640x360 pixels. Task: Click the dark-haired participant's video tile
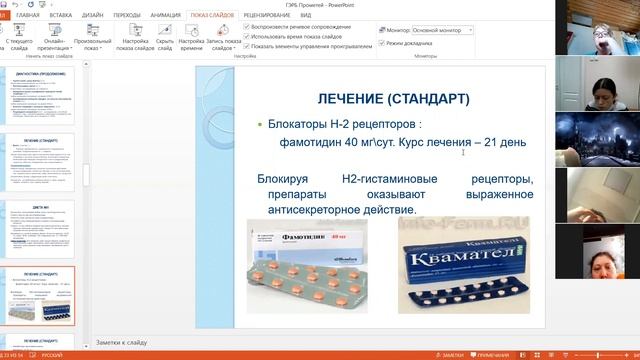coord(598,84)
